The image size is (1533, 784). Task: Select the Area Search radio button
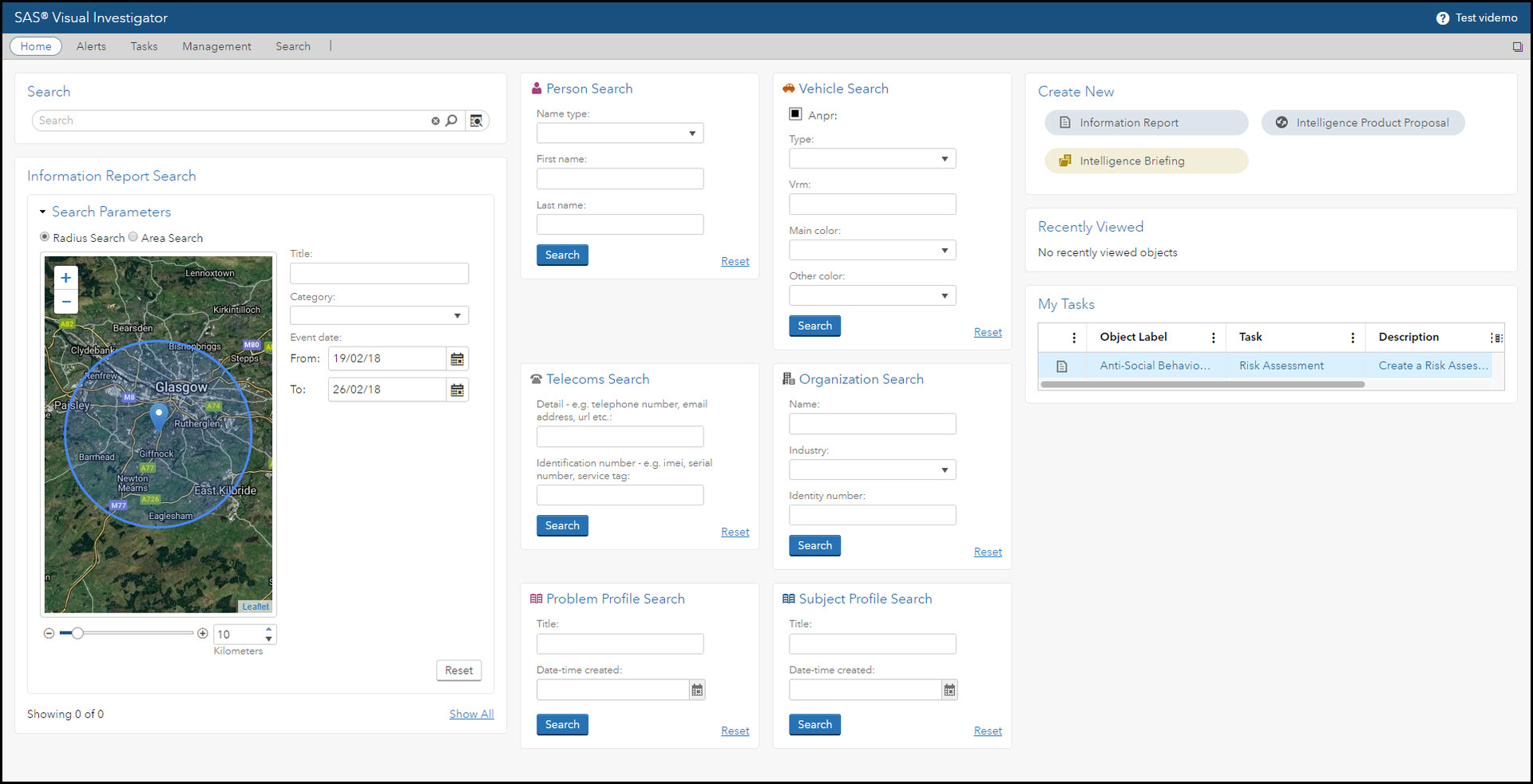(133, 237)
